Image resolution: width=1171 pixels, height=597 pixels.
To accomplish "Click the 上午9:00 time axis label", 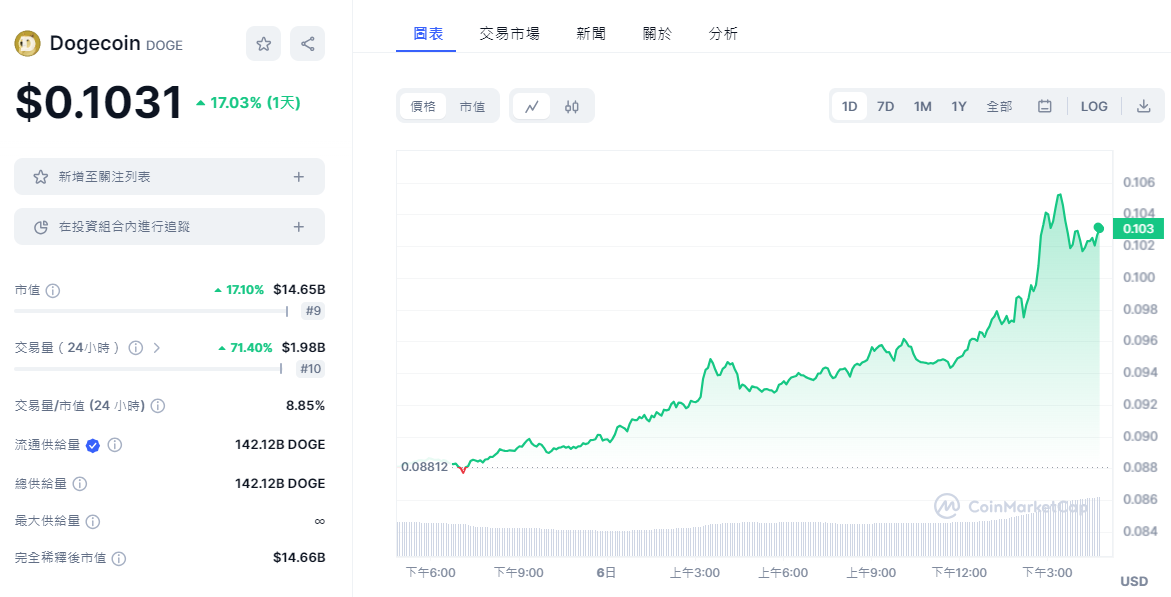I will pos(871,573).
